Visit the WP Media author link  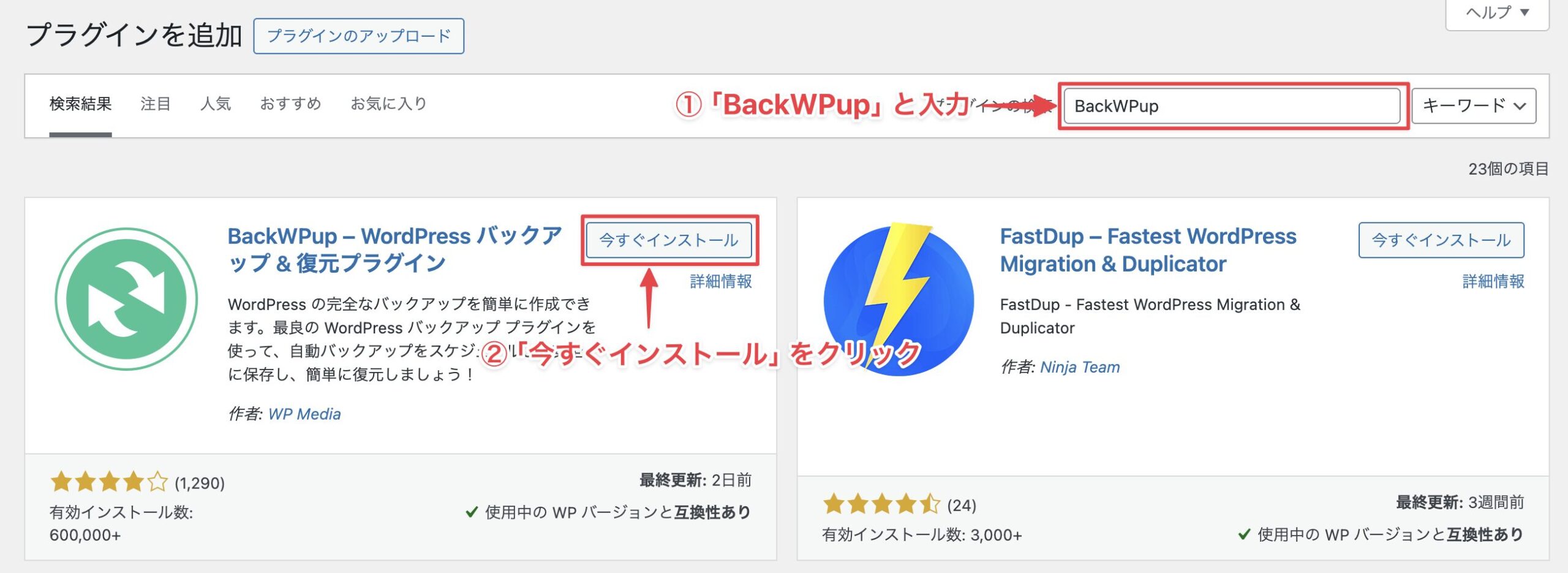(304, 414)
